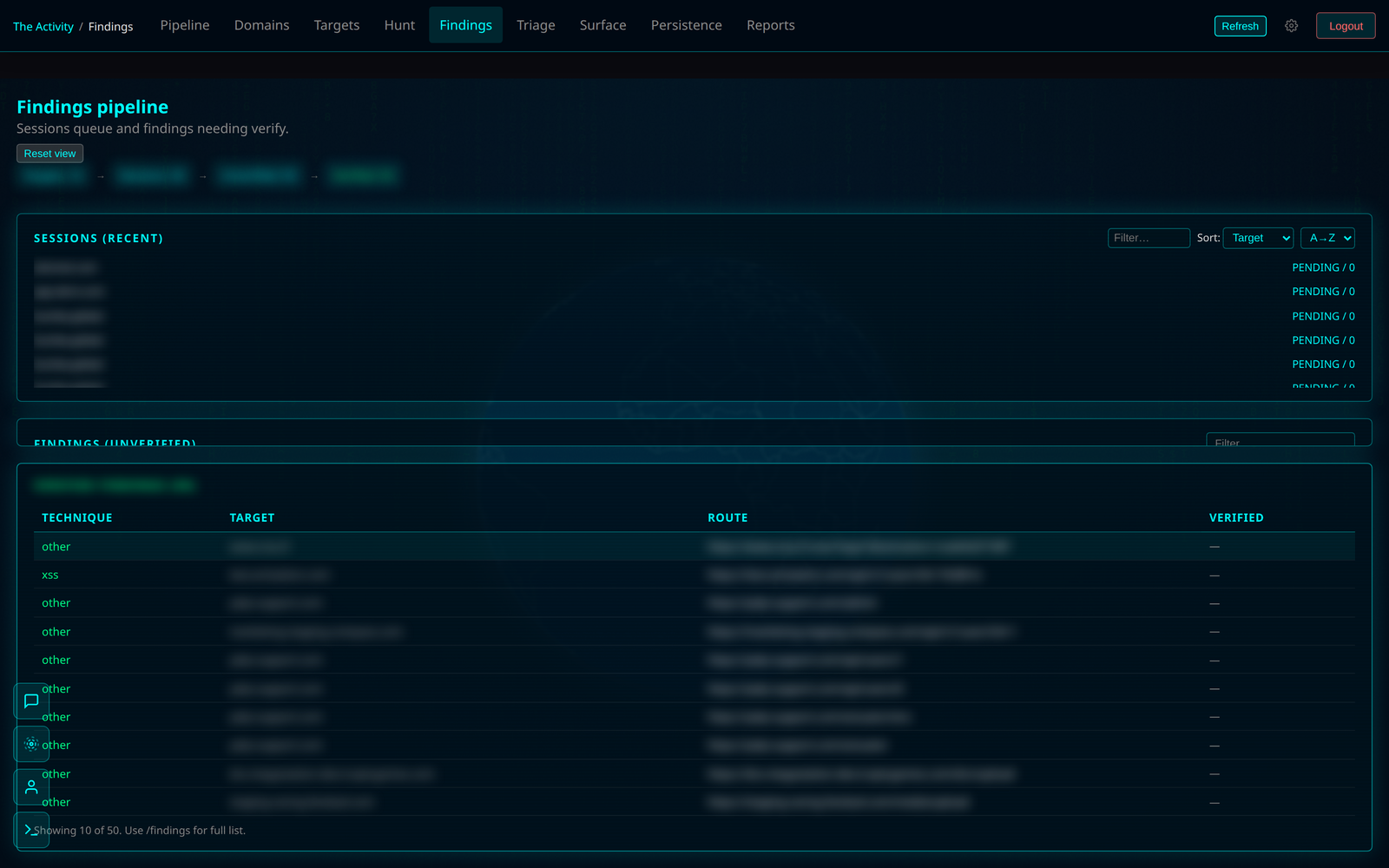The height and width of the screenshot is (868, 1389).
Task: Switch to the Surface tab
Action: pos(602,25)
